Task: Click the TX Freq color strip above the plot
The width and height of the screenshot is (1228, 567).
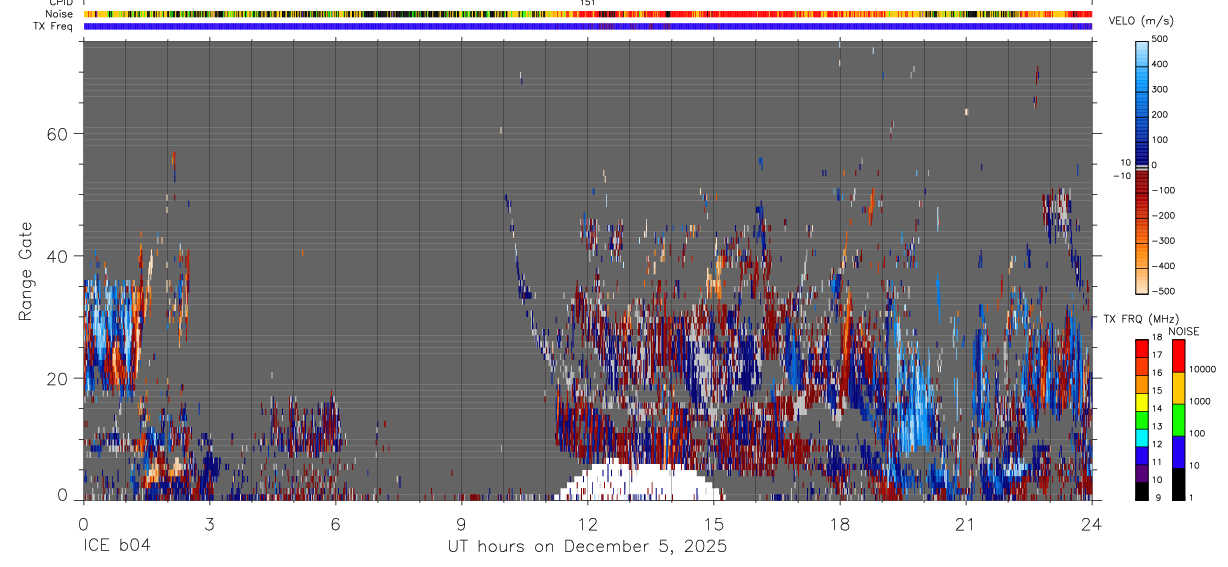Action: tap(588, 26)
